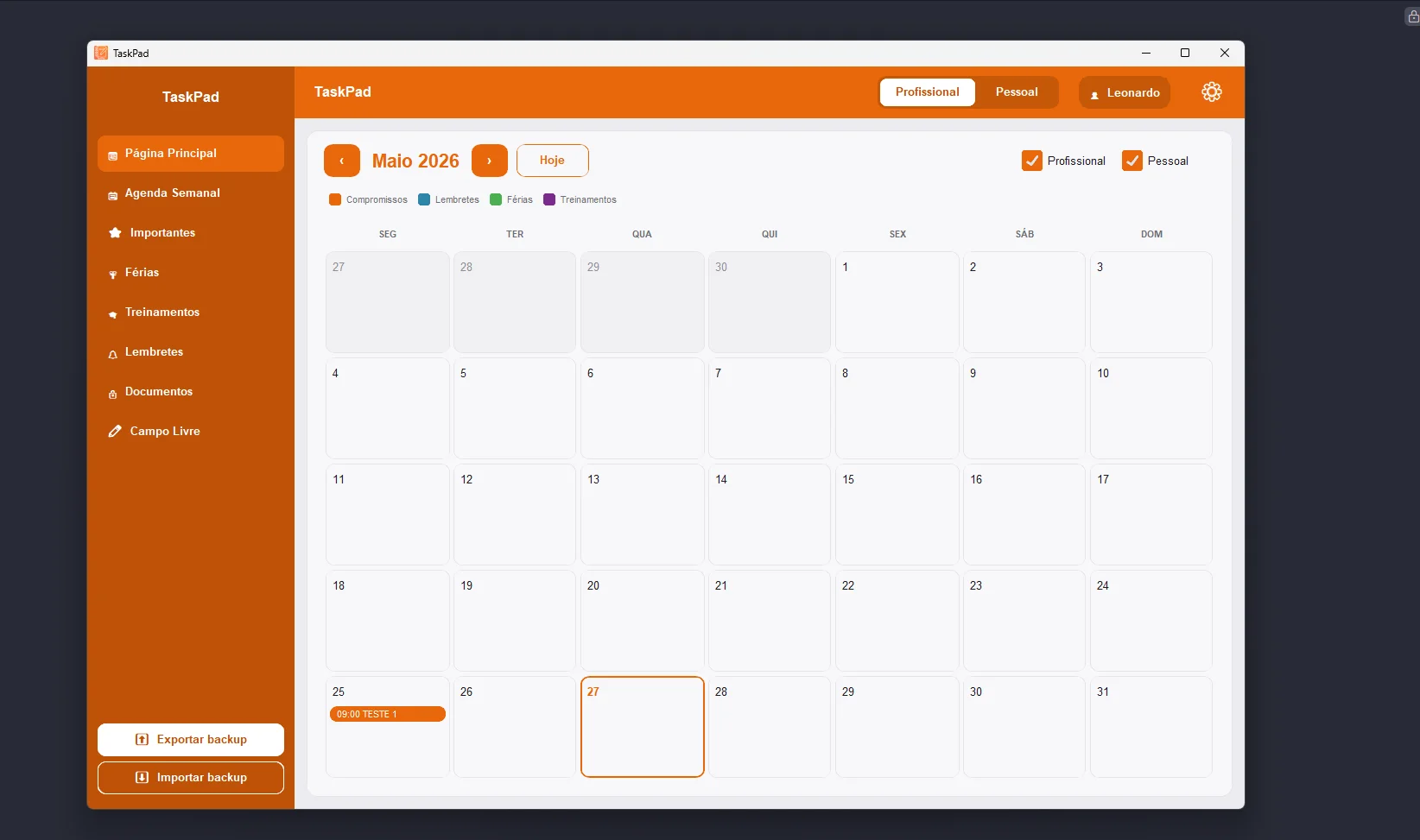Click the TaskPad app icon in title bar

(x=101, y=53)
